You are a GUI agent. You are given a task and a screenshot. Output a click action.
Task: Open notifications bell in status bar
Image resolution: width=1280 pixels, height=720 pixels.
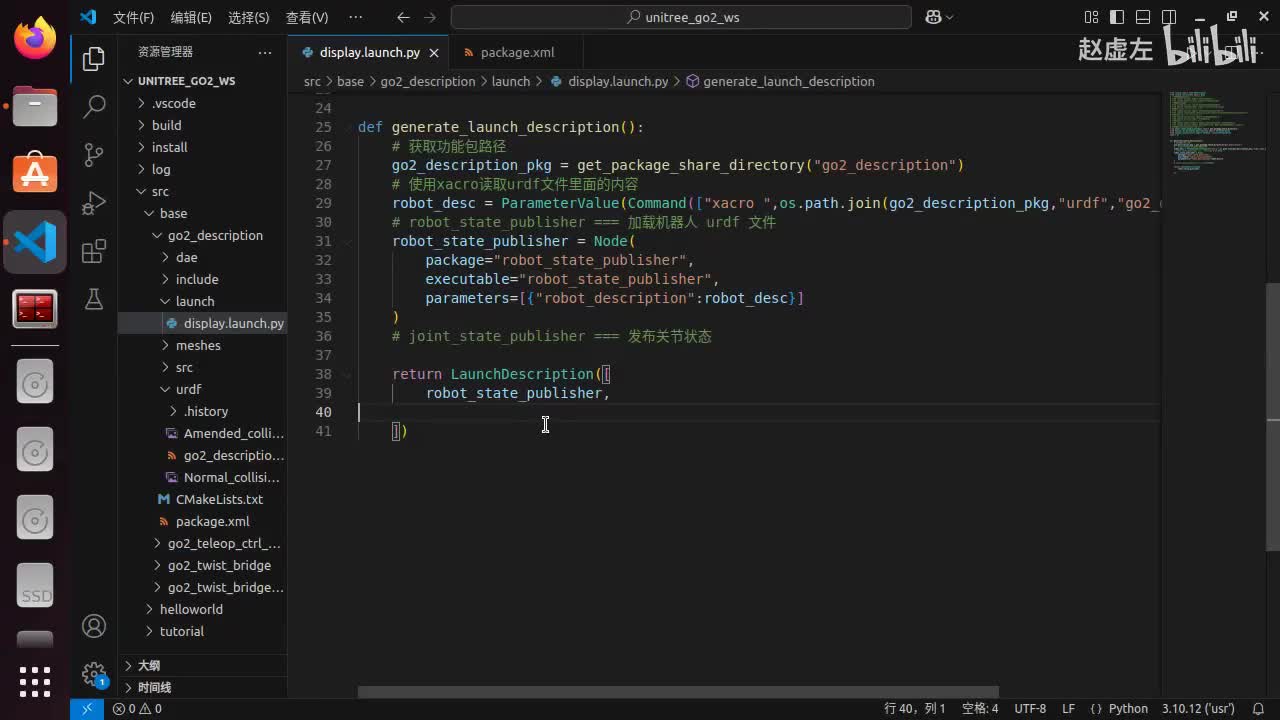1258,708
